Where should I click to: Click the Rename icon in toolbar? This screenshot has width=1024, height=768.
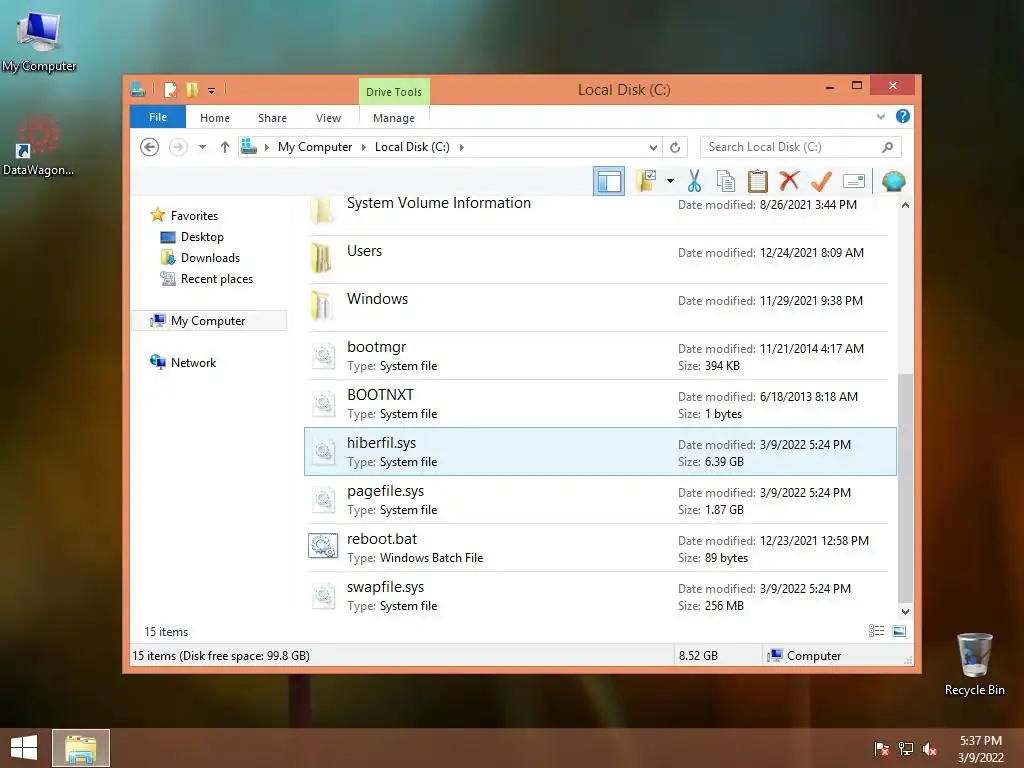[854, 181]
